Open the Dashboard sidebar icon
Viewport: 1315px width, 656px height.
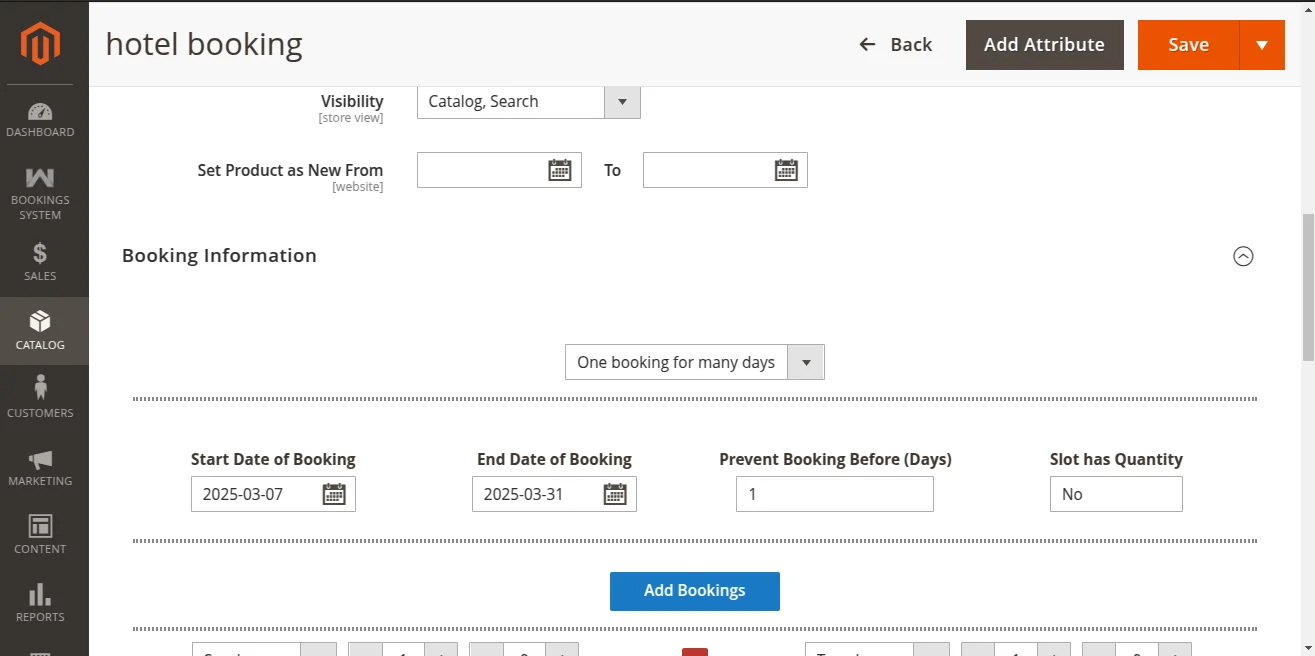click(x=40, y=120)
